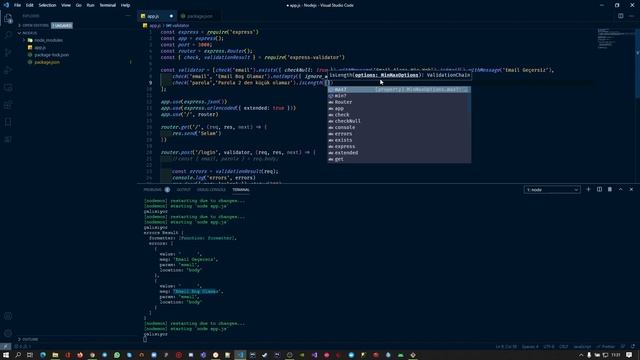The width and height of the screenshot is (640, 360).
Task: Select the 'checkNull' autocomplete suggestion
Action: coord(399,121)
